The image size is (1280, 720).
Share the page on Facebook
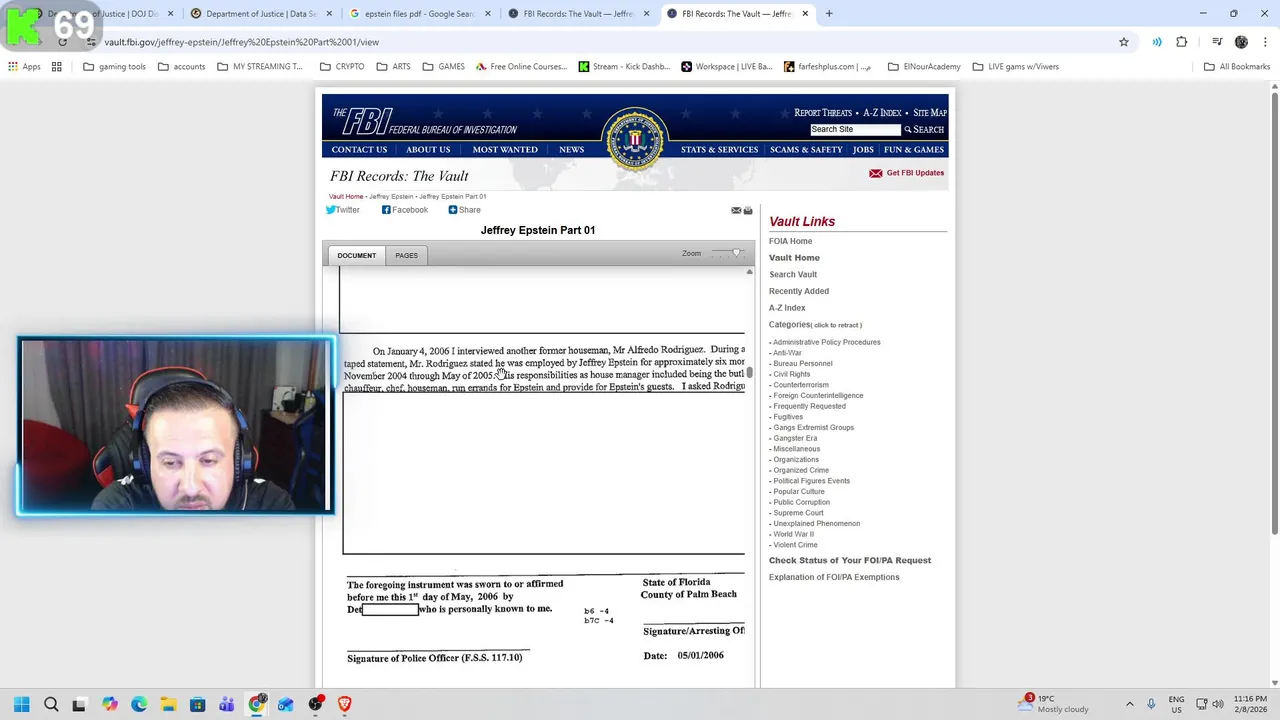point(405,210)
